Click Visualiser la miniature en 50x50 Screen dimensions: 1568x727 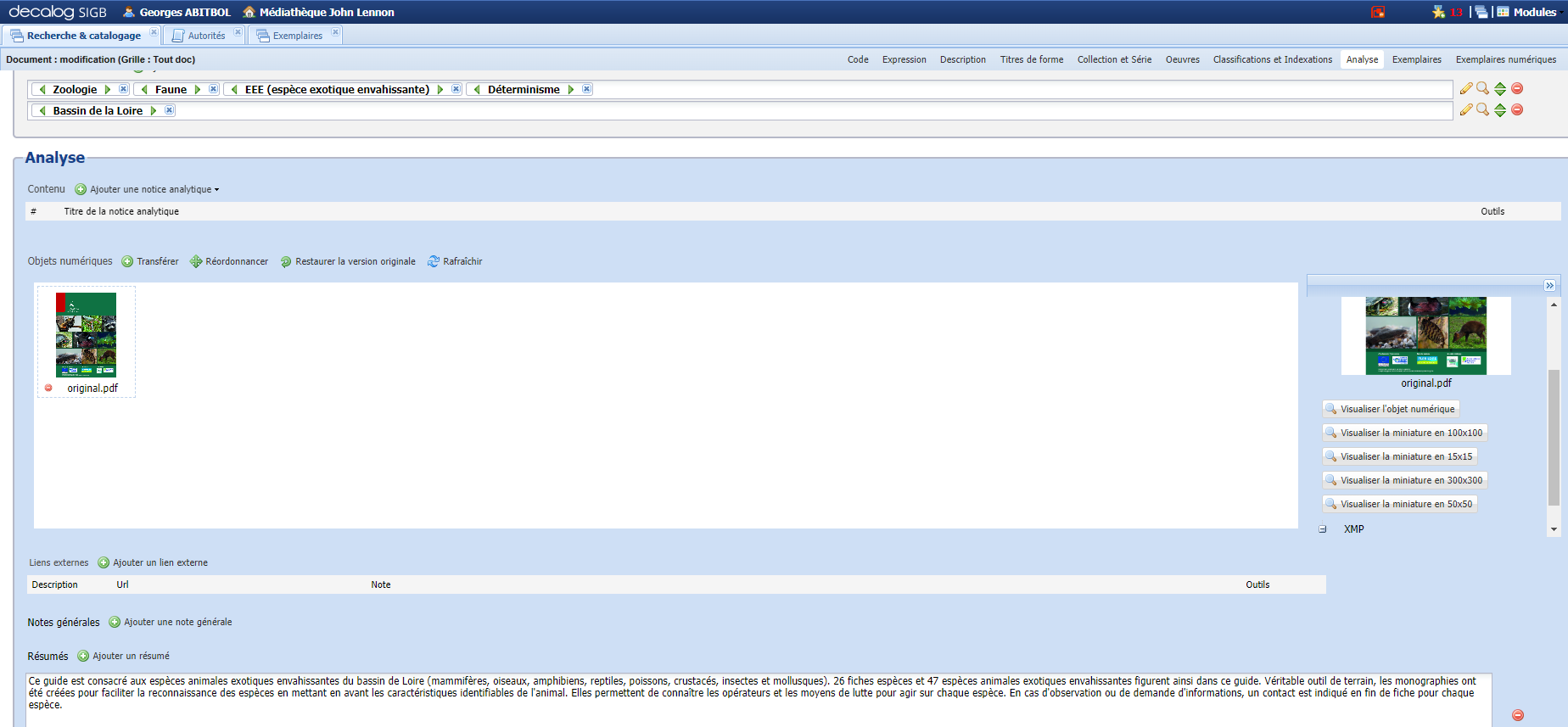1399,504
